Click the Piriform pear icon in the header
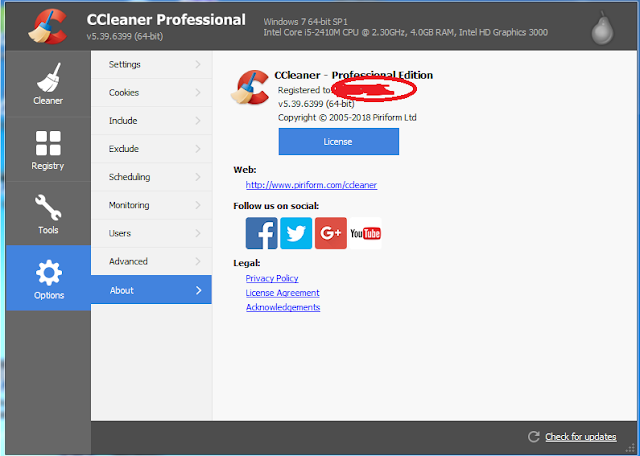This screenshot has height=456, width=640. [x=602, y=27]
